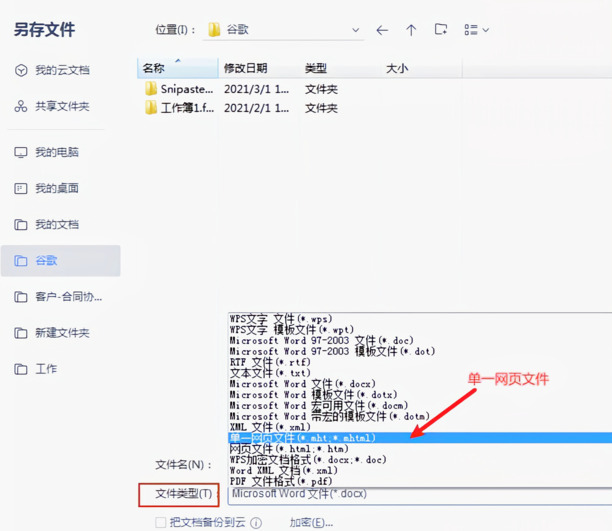Choose PDF 文件格式(*.pdf) type
Image resolution: width=612 pixels, height=531 pixels.
(420, 481)
